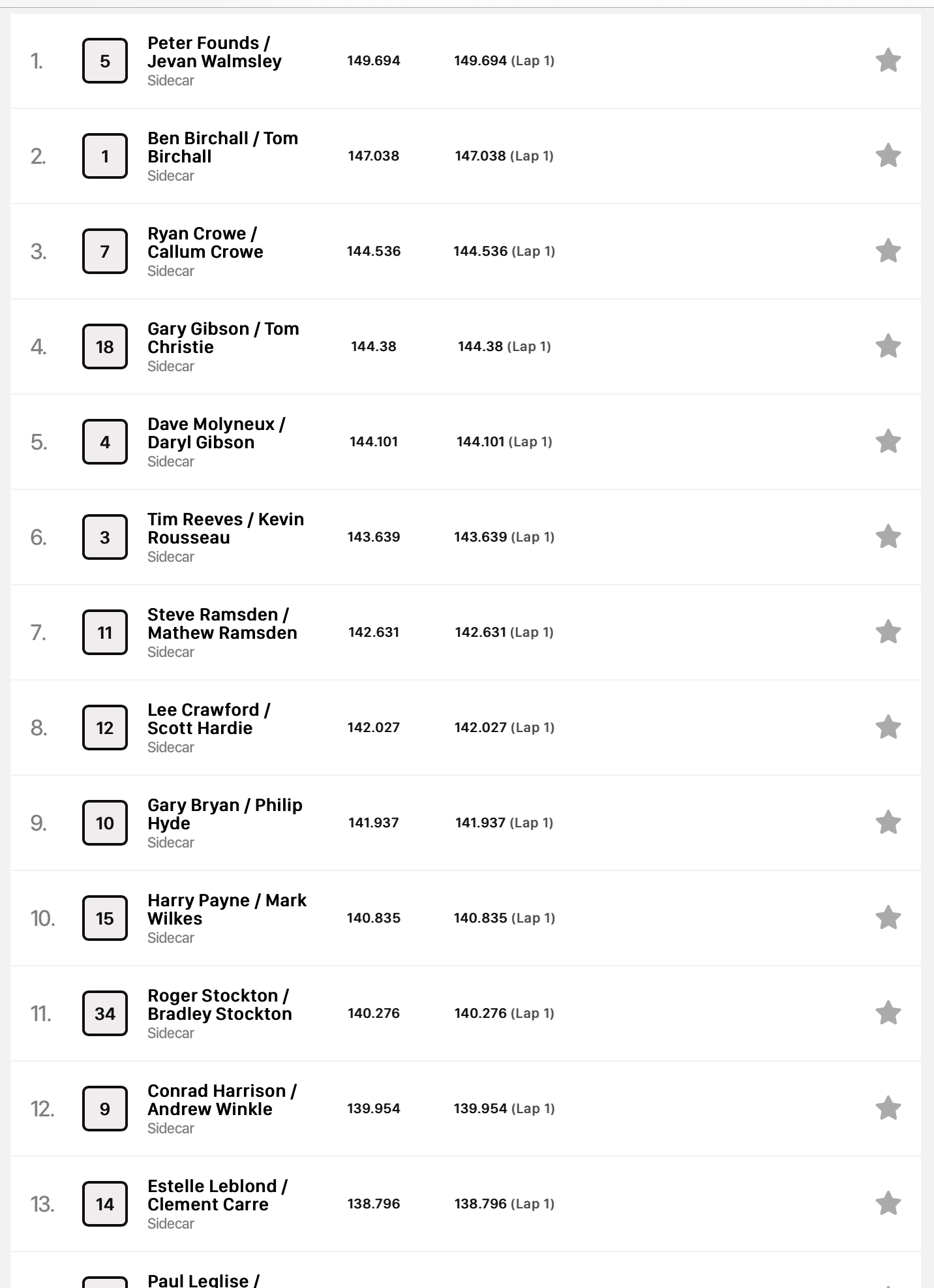Select number 18 badge for Gary Gibson

coord(105,346)
